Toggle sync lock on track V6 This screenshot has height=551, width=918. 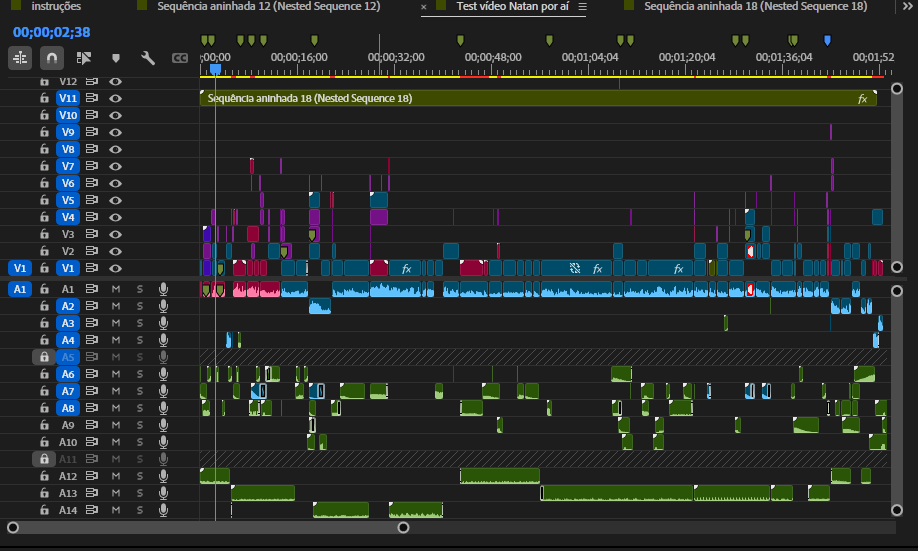[92, 183]
